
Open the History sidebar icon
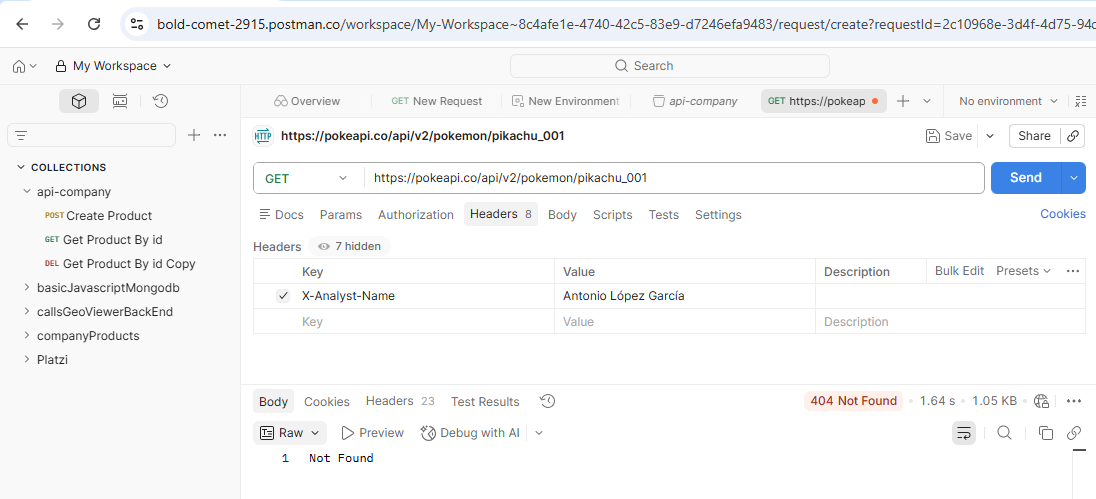point(161,101)
